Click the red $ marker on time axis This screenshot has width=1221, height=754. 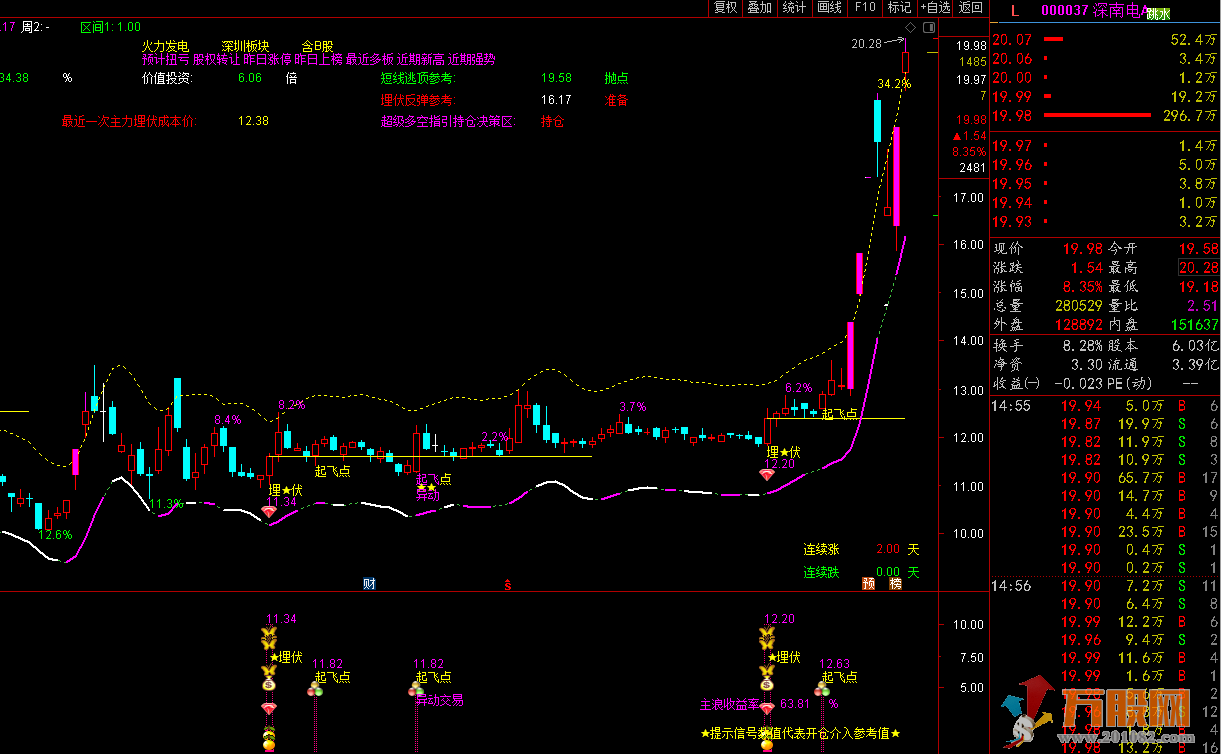point(508,584)
